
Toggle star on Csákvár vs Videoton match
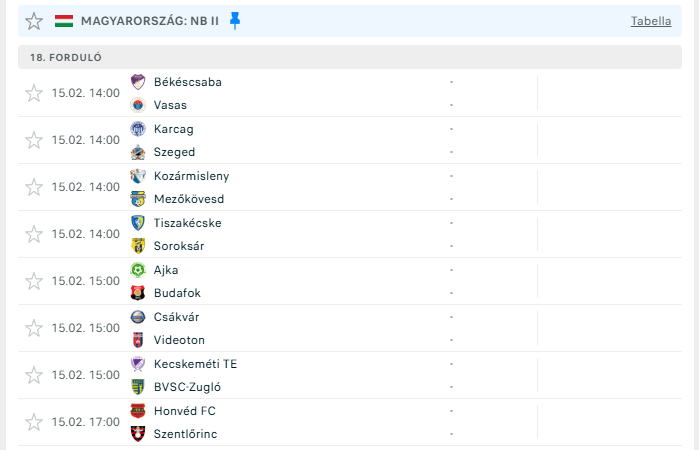point(34,328)
